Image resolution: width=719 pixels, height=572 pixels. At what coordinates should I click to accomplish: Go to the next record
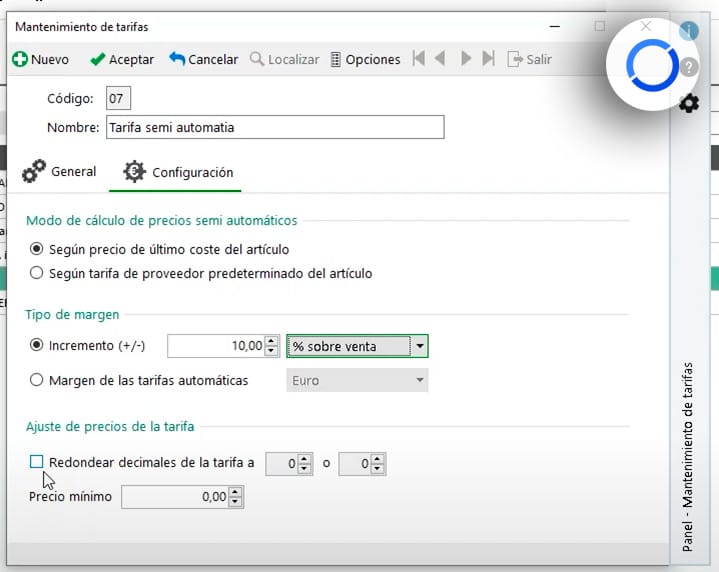[x=466, y=59]
